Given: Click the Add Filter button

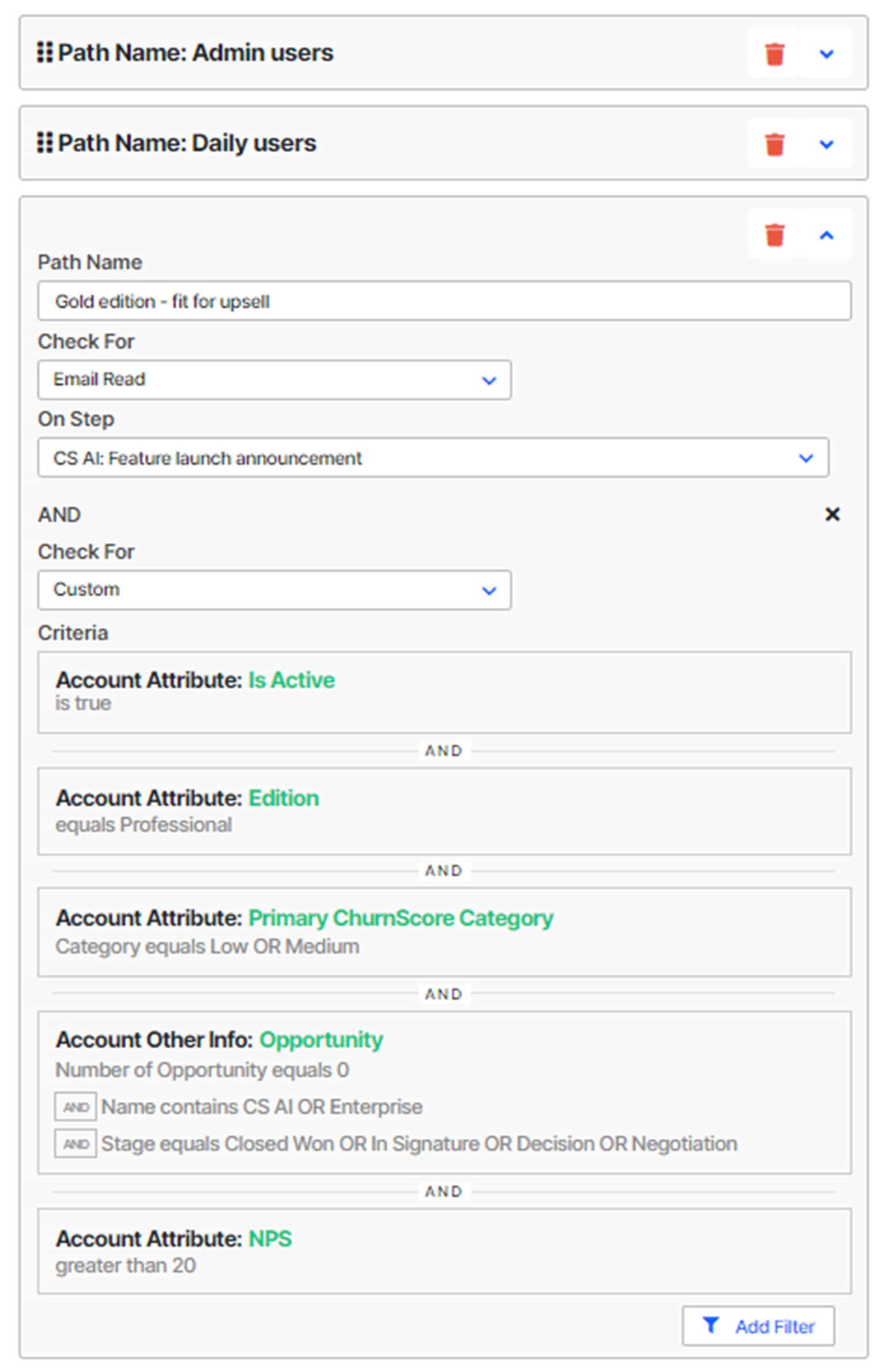Looking at the screenshot, I should [758, 1326].
